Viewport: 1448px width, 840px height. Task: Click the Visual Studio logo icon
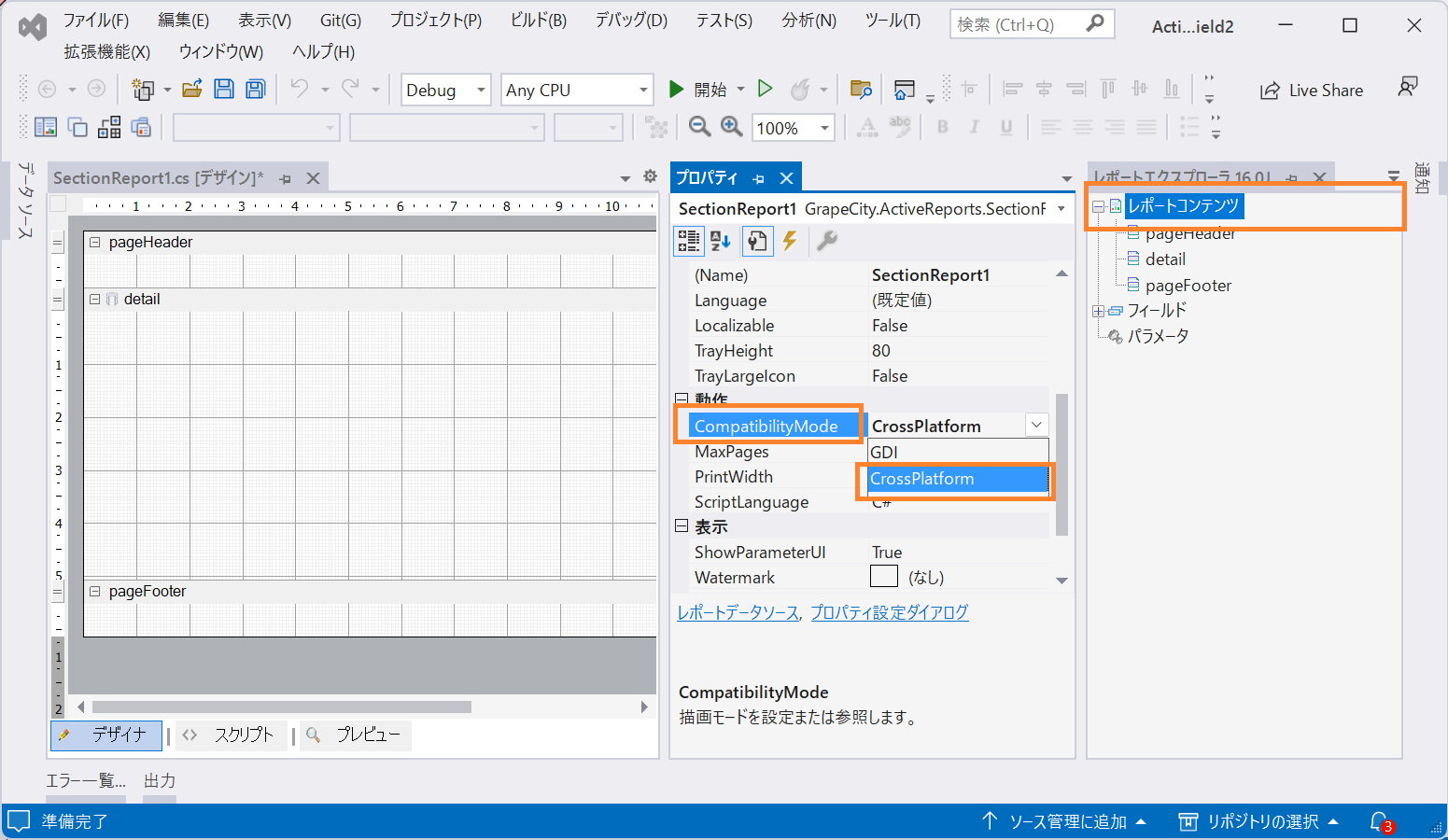tap(32, 26)
